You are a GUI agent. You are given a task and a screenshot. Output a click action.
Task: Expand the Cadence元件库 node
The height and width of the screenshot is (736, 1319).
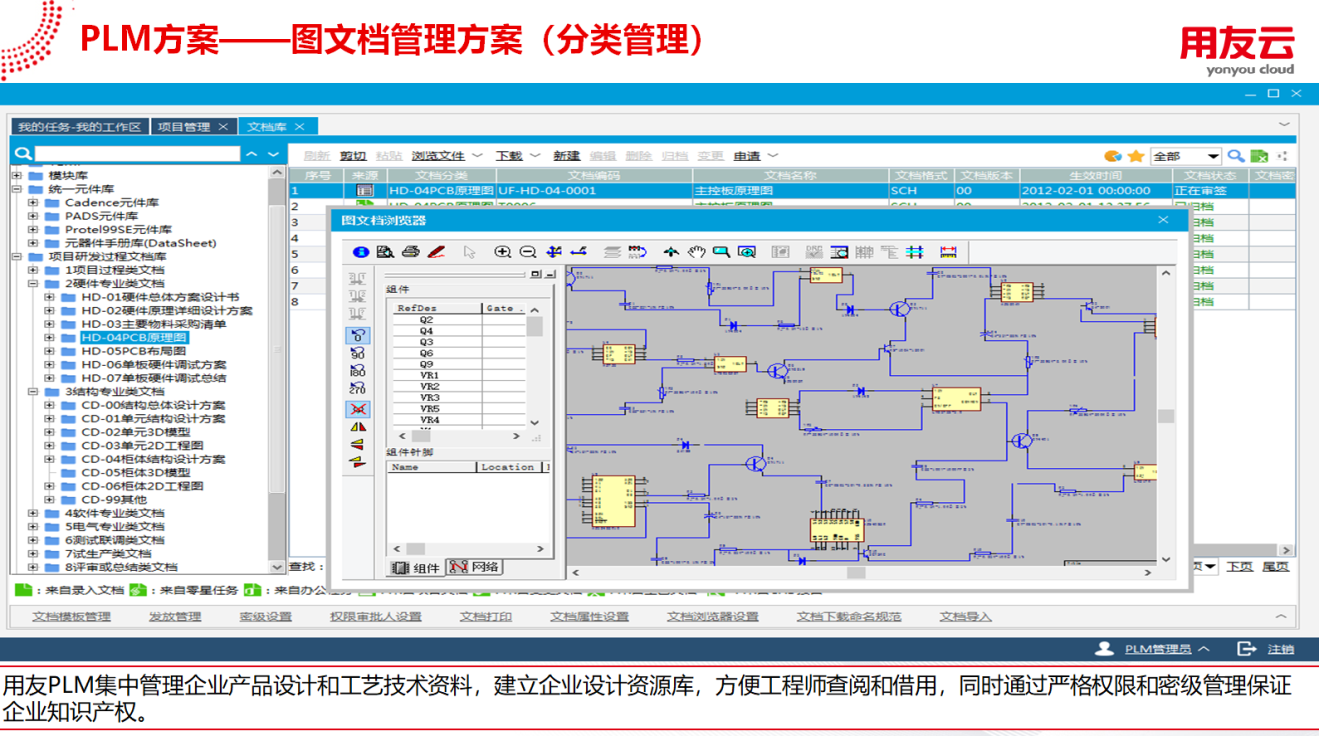click(x=32, y=203)
